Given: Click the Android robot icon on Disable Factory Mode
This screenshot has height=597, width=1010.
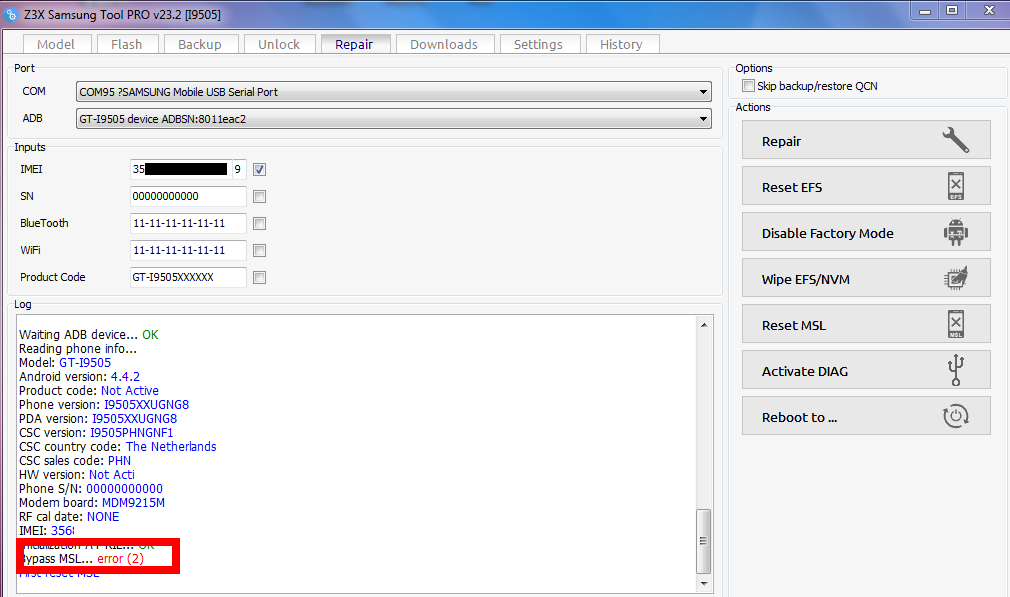Looking at the screenshot, I should point(956,232).
